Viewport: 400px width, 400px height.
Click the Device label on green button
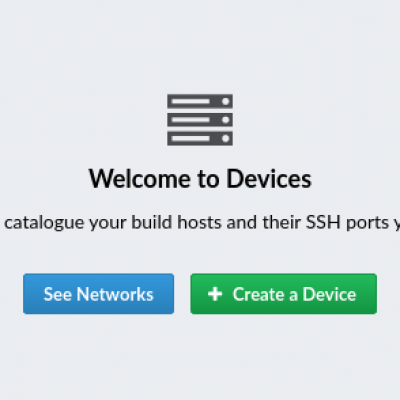329,294
